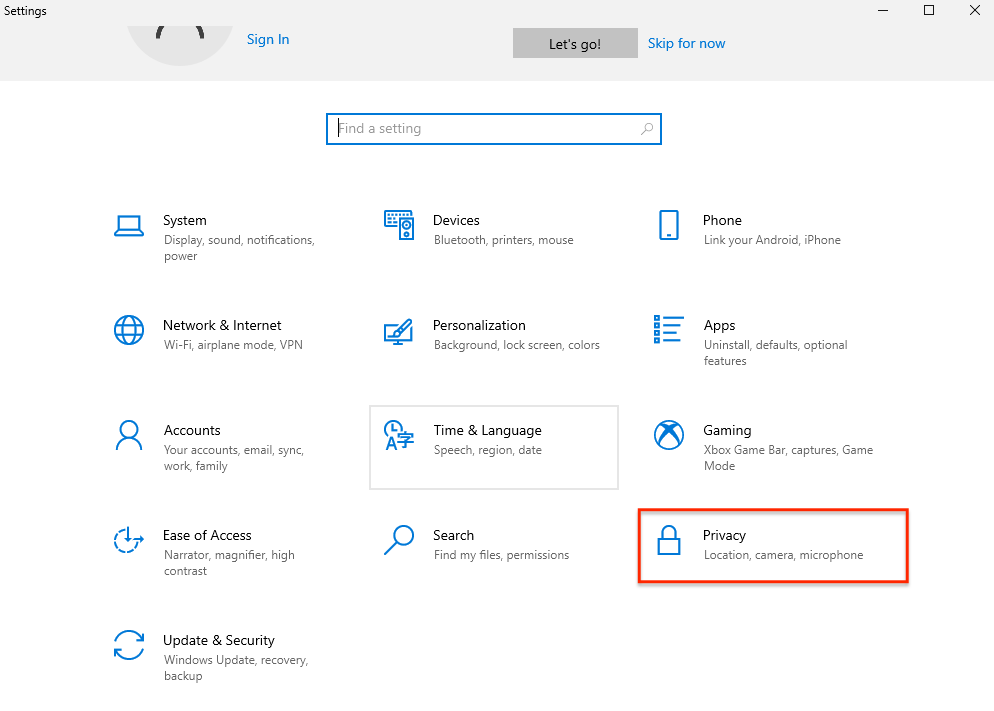Image resolution: width=994 pixels, height=711 pixels.
Task: Click the Update & Security refresh icon
Action: click(x=129, y=645)
